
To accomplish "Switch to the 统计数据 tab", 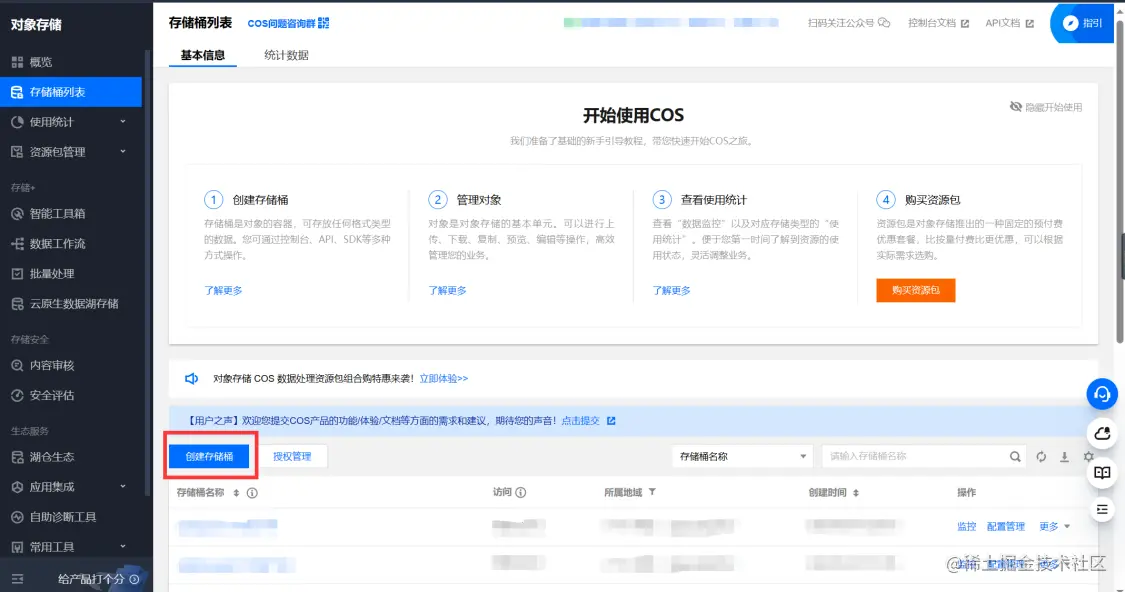I will [286, 55].
